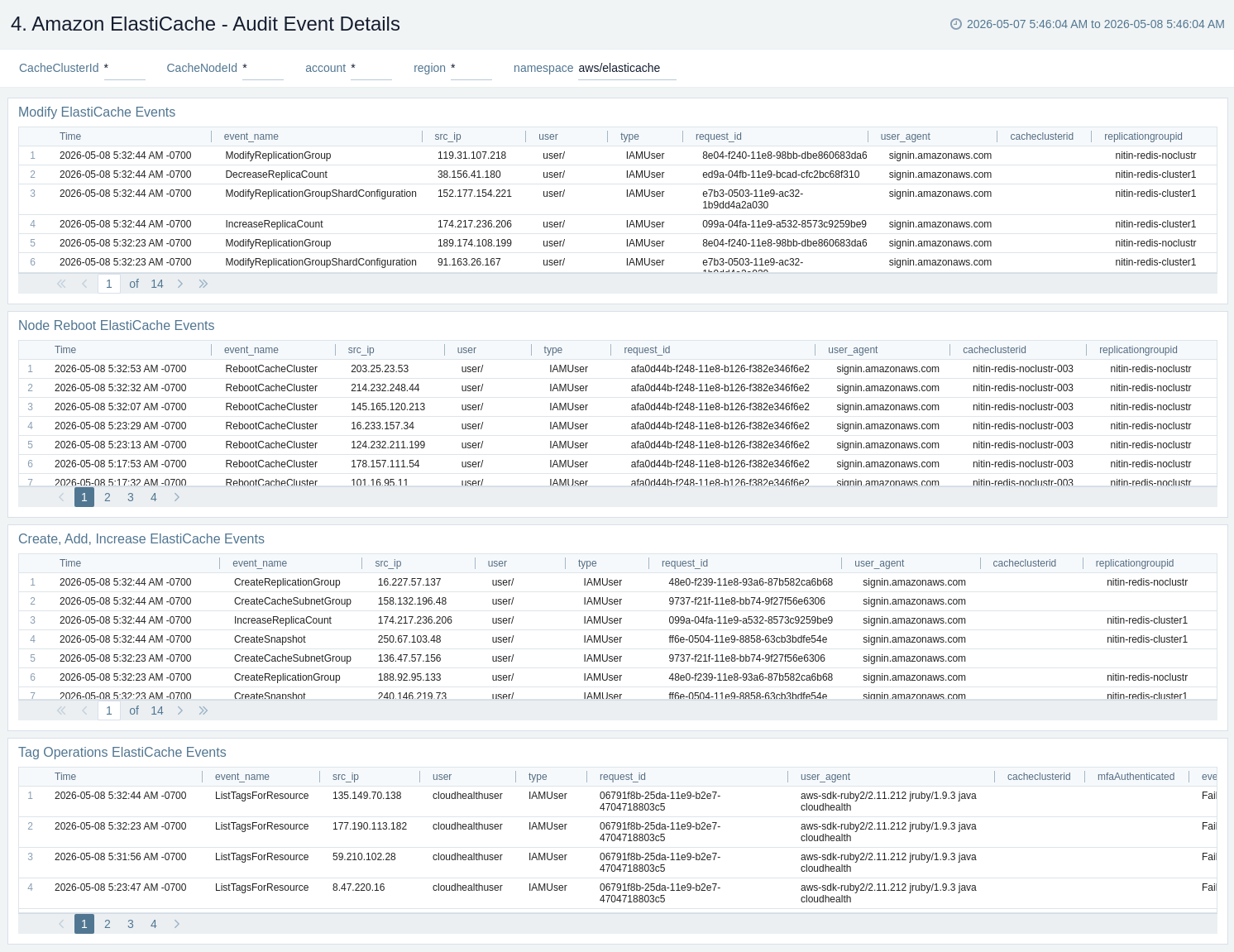Select the dashboard title Amazon ElastiCache Audit Event Details
The image size is (1234, 952).
205,24
